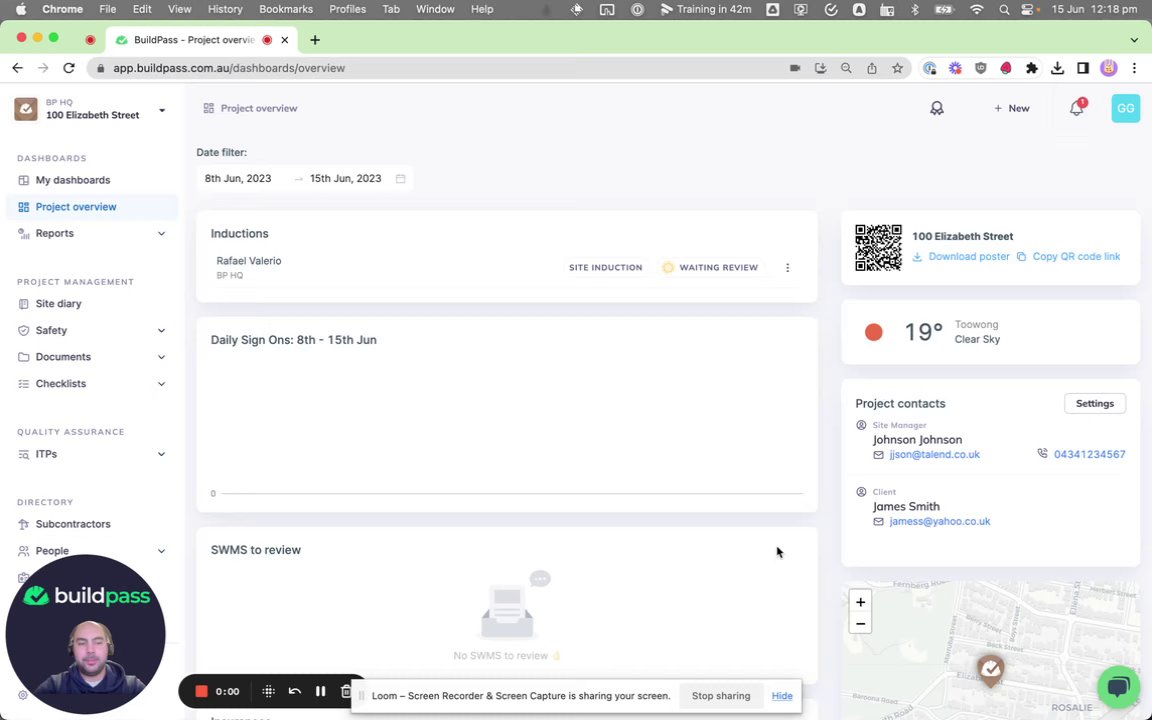Screen dimensions: 1152x720
Task: Delete the Loom recording trash icon
Action: click(x=346, y=691)
